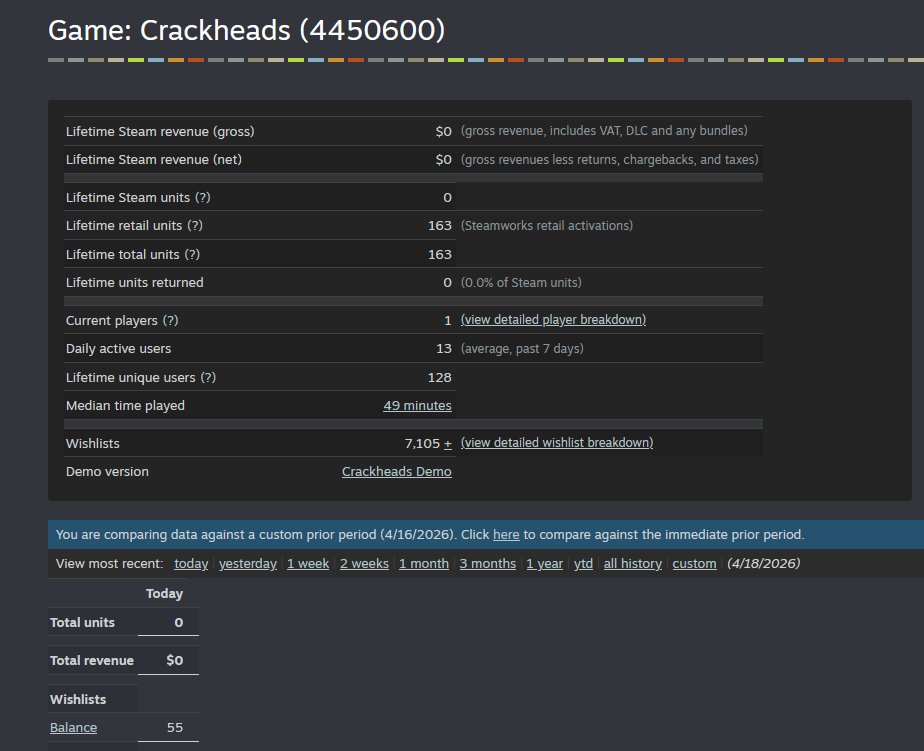Select the '1 month' time range

[424, 564]
